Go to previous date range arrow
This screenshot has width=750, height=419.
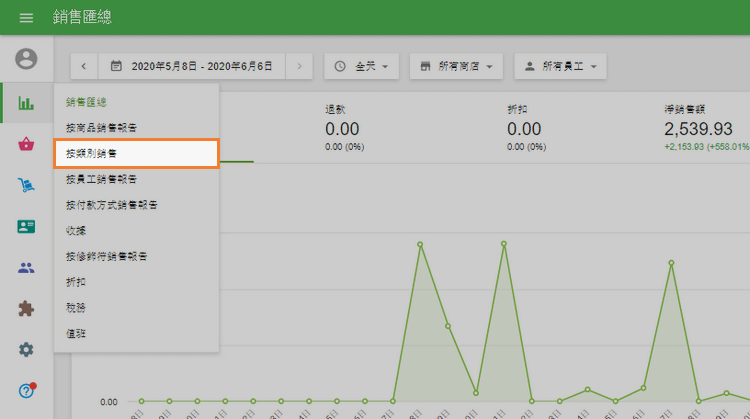(83, 66)
